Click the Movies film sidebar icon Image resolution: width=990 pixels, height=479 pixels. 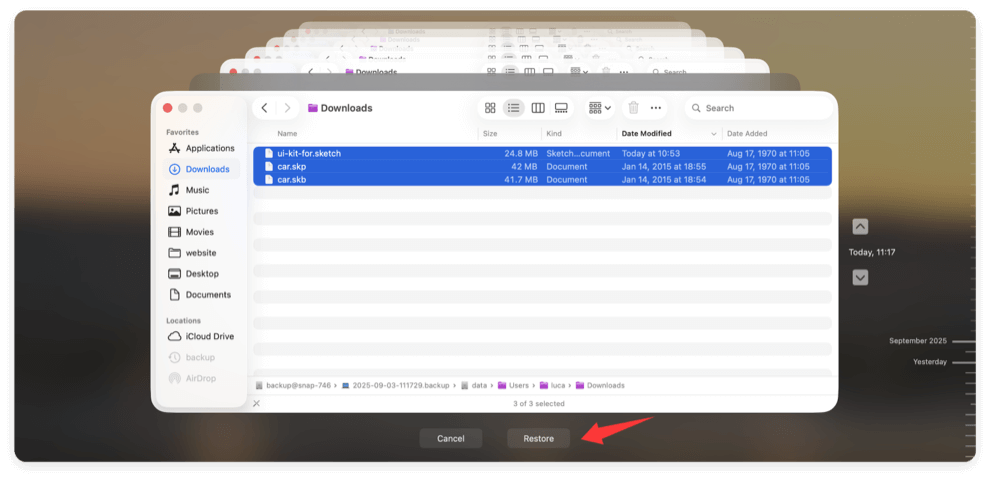pyautogui.click(x=174, y=232)
